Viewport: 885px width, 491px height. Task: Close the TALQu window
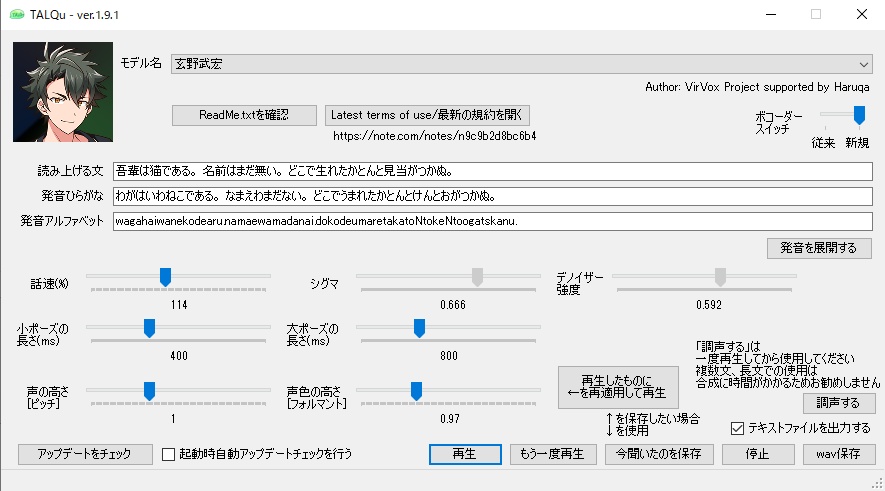(862, 15)
